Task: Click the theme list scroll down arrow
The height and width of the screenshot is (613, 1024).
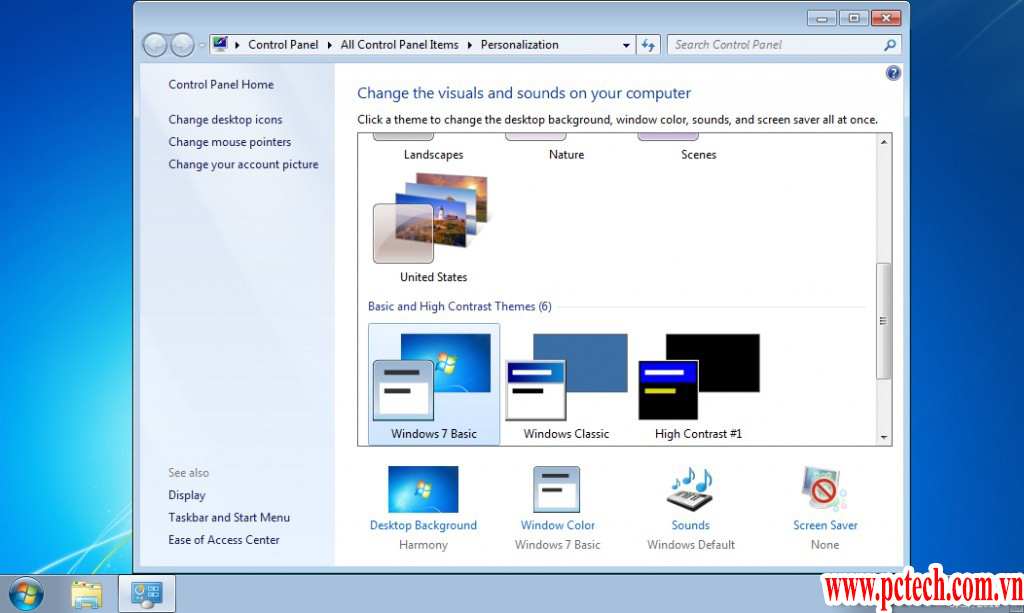Action: pyautogui.click(x=883, y=437)
